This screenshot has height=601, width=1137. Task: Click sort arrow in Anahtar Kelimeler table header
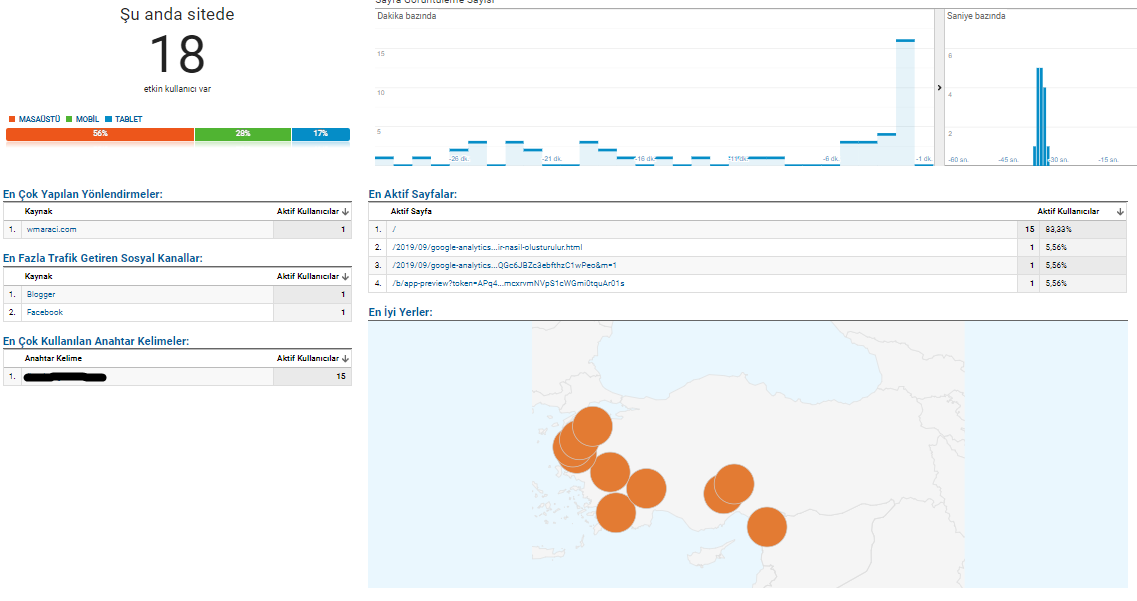point(345,358)
